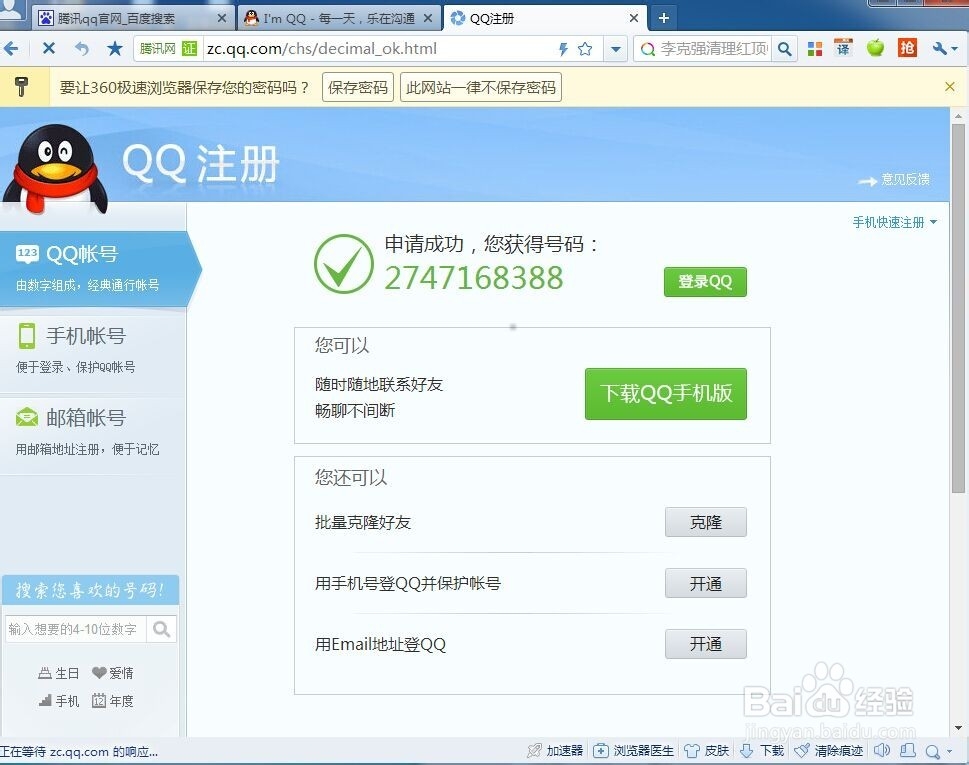969x765 pixels.
Task: Click 皮肤 skin icon in status bar
Action: click(707, 751)
